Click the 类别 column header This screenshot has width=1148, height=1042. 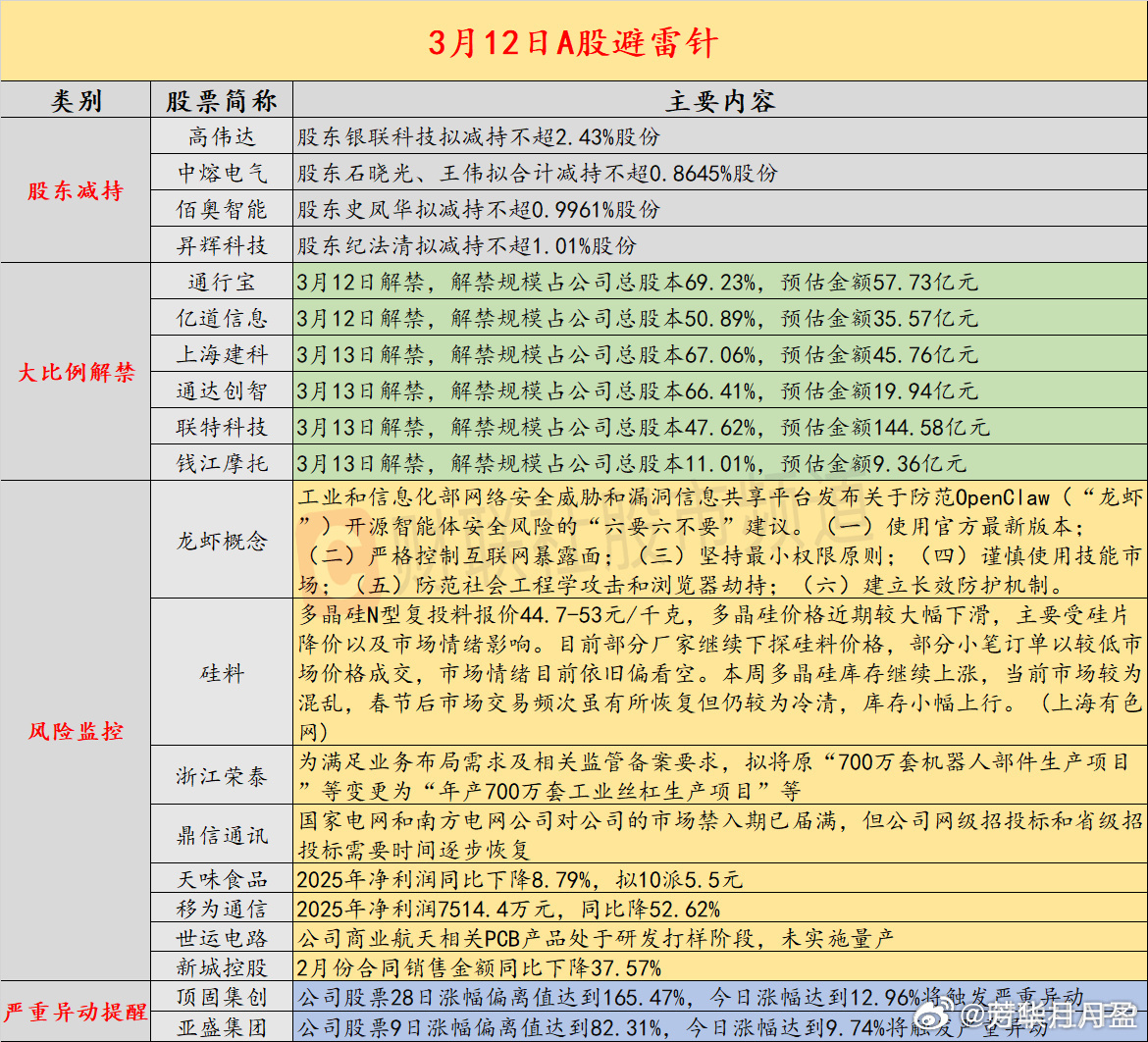(x=75, y=101)
